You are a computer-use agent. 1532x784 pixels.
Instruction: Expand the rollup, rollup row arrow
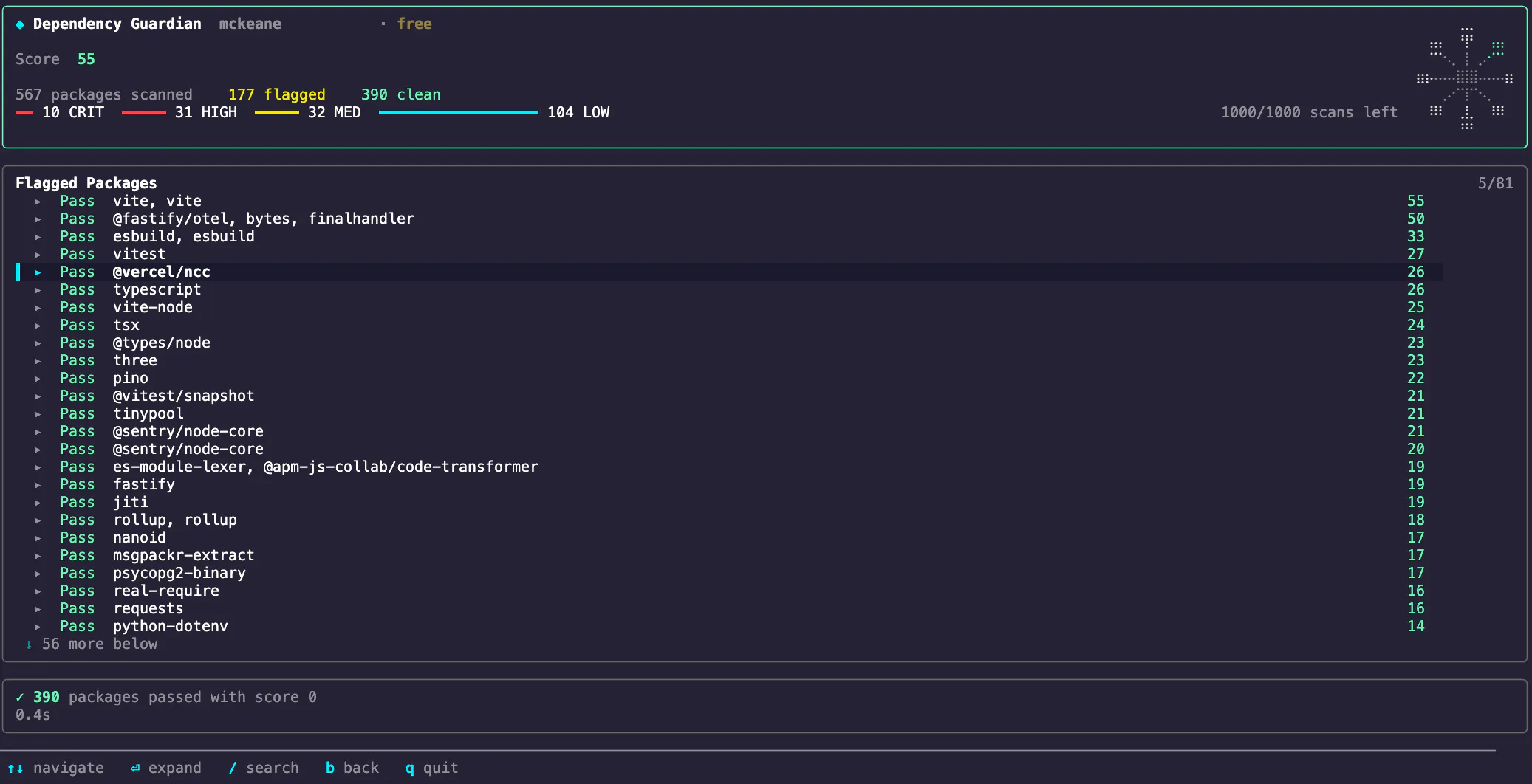point(38,520)
